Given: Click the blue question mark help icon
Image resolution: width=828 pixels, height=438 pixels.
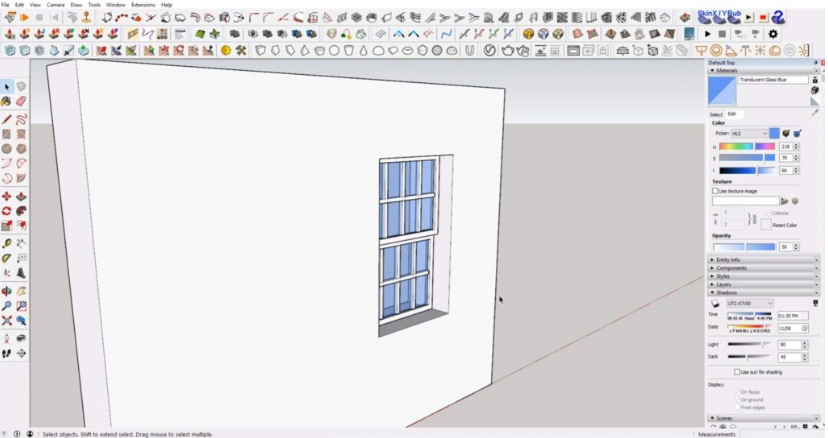Looking at the screenshot, I should click(x=777, y=17).
